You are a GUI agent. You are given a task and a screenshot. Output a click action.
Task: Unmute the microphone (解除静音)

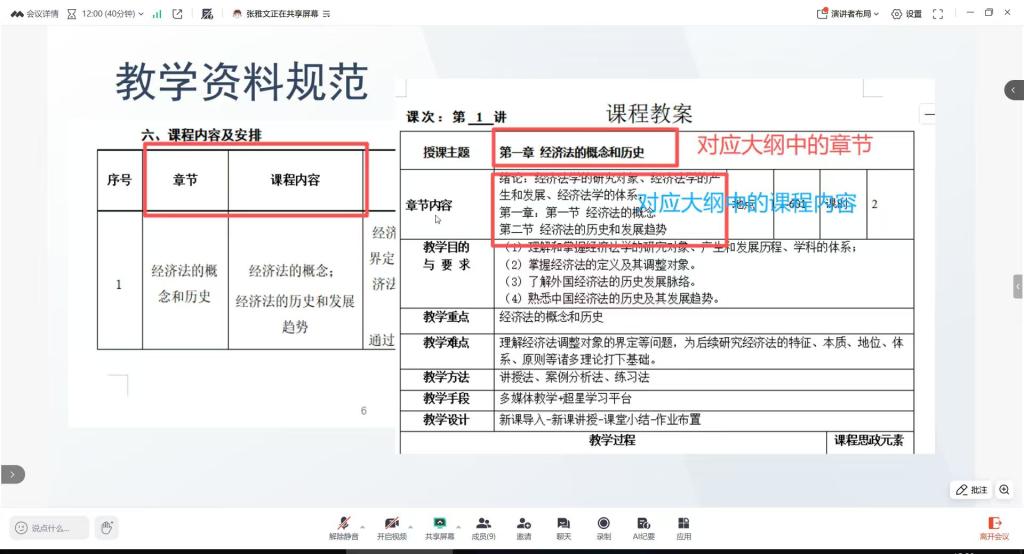pyautogui.click(x=343, y=526)
